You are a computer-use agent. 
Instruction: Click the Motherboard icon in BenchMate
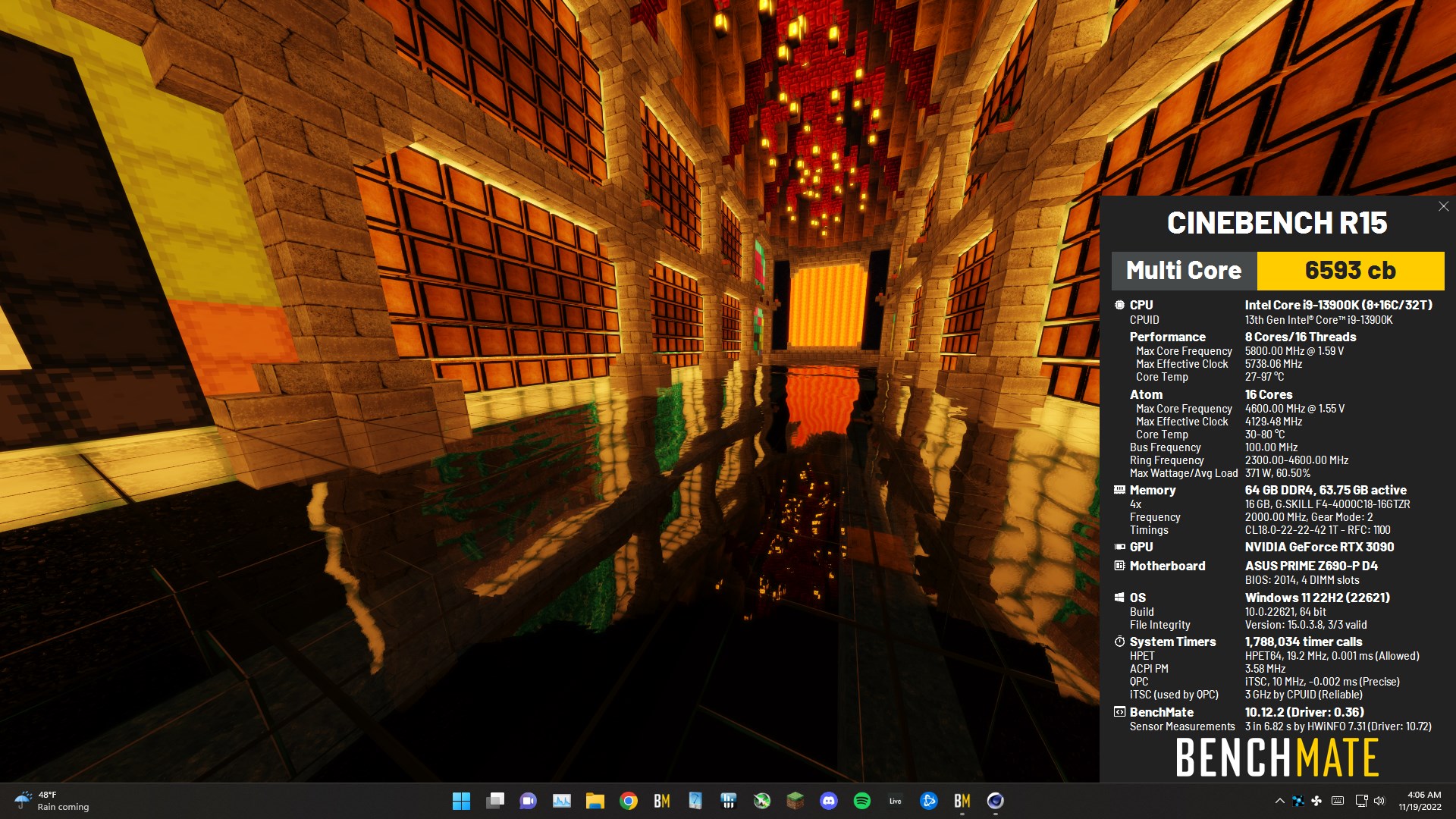(1119, 566)
